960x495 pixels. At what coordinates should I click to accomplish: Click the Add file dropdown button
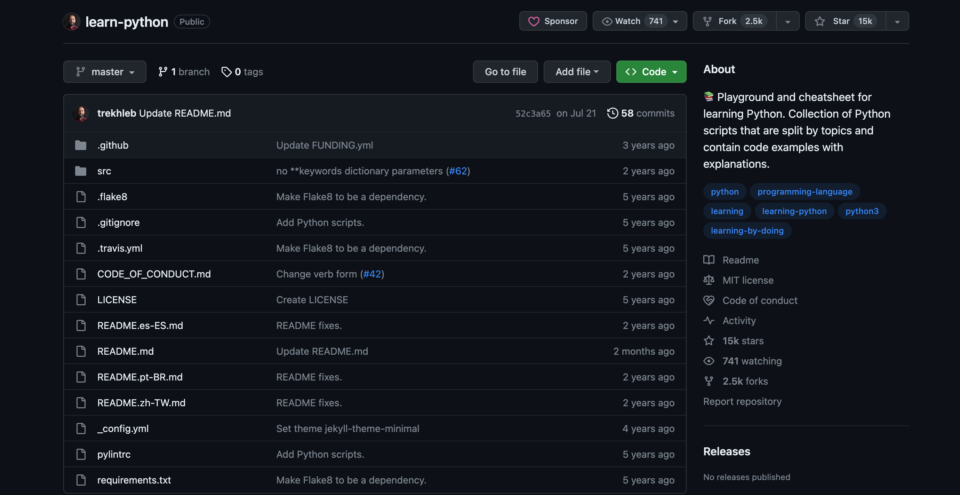click(577, 72)
